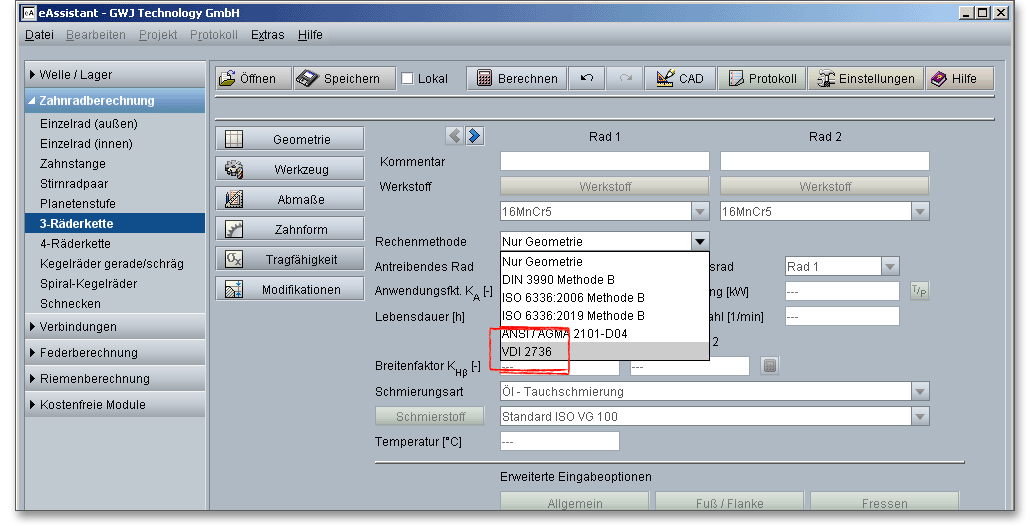
Task: Click calculator icon beside Breitenfaktor field
Action: point(770,366)
